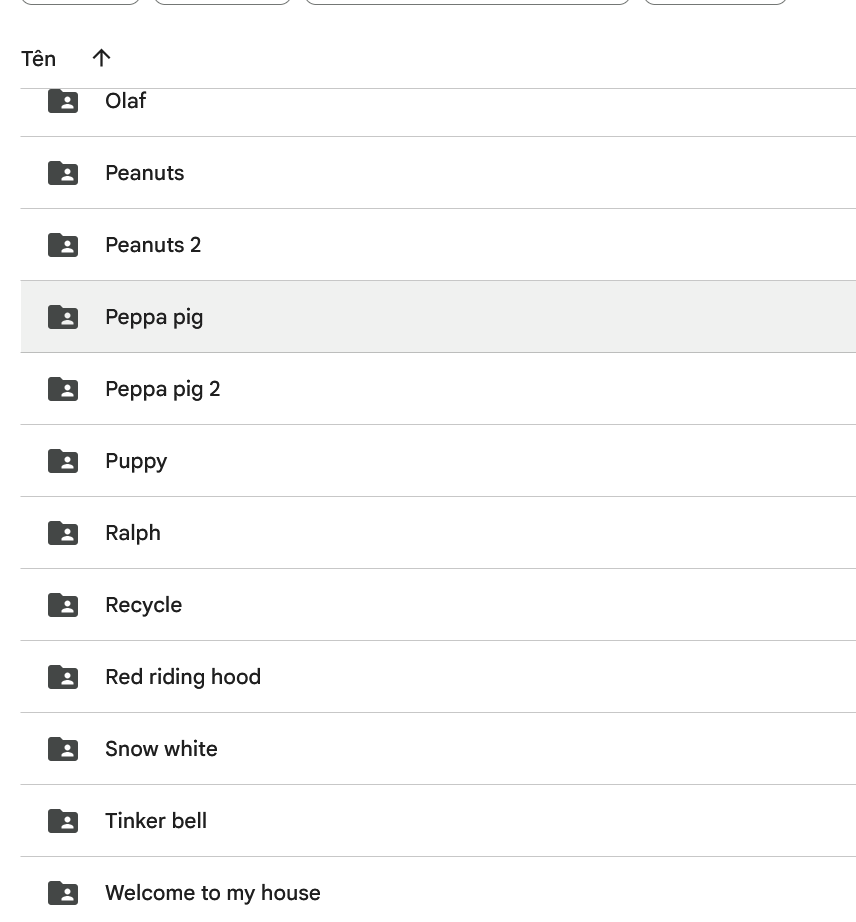856x922 pixels.
Task: Select the Red riding hood folder
Action: tap(183, 677)
